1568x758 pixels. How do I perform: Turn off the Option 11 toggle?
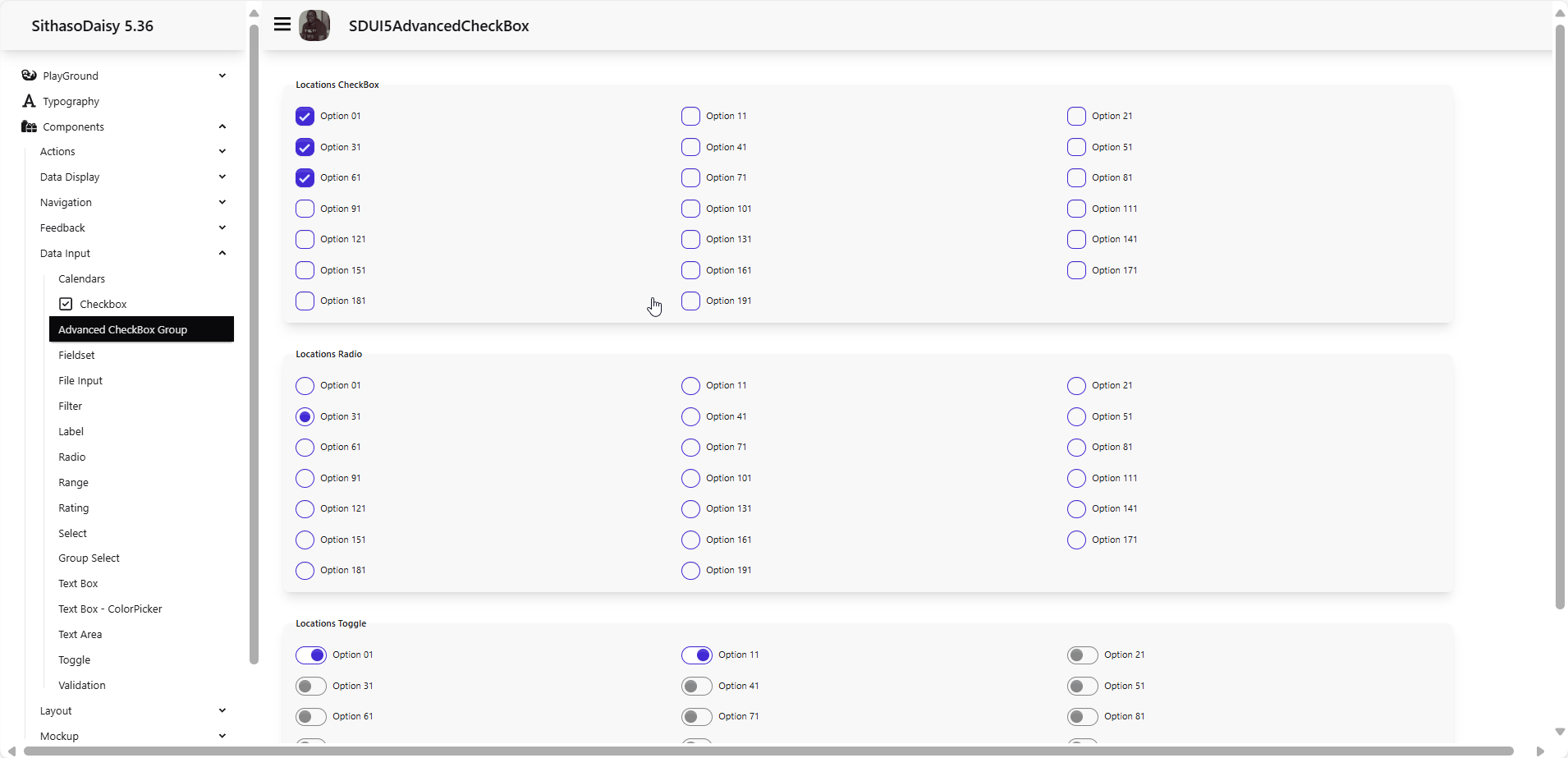697,655
